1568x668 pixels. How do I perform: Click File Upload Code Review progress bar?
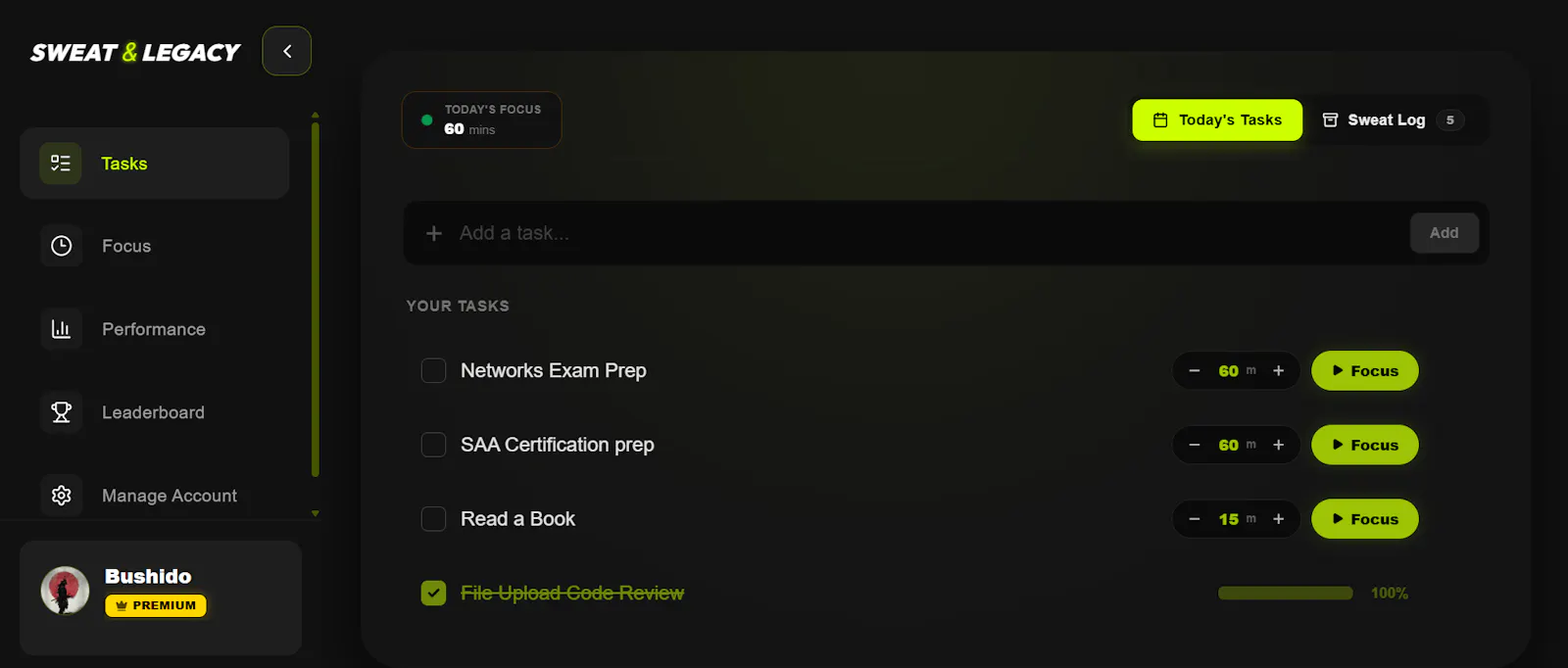pyautogui.click(x=1285, y=593)
